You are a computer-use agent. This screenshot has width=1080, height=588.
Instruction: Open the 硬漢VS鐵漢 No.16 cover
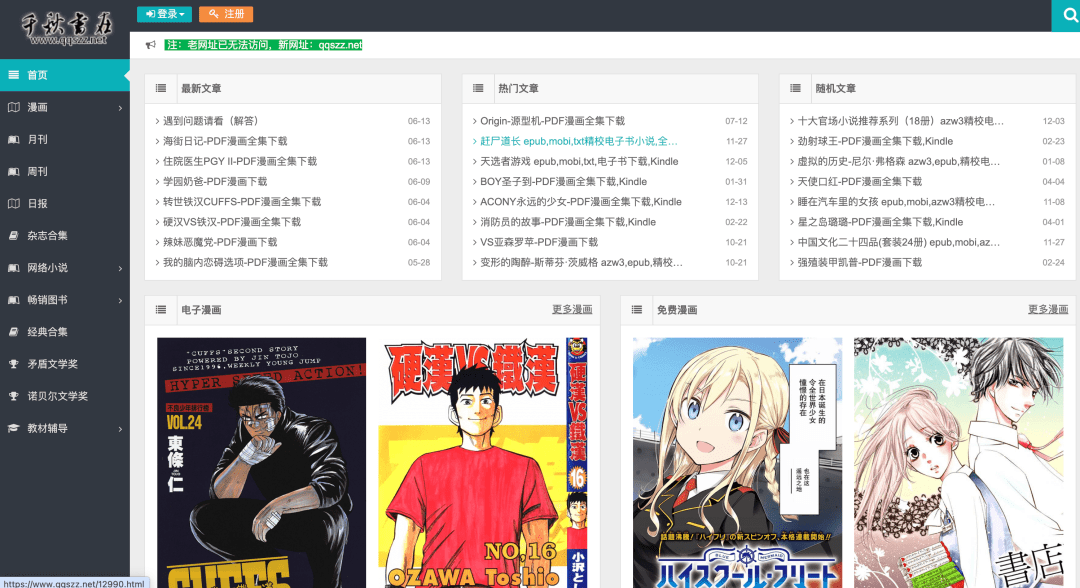point(482,463)
